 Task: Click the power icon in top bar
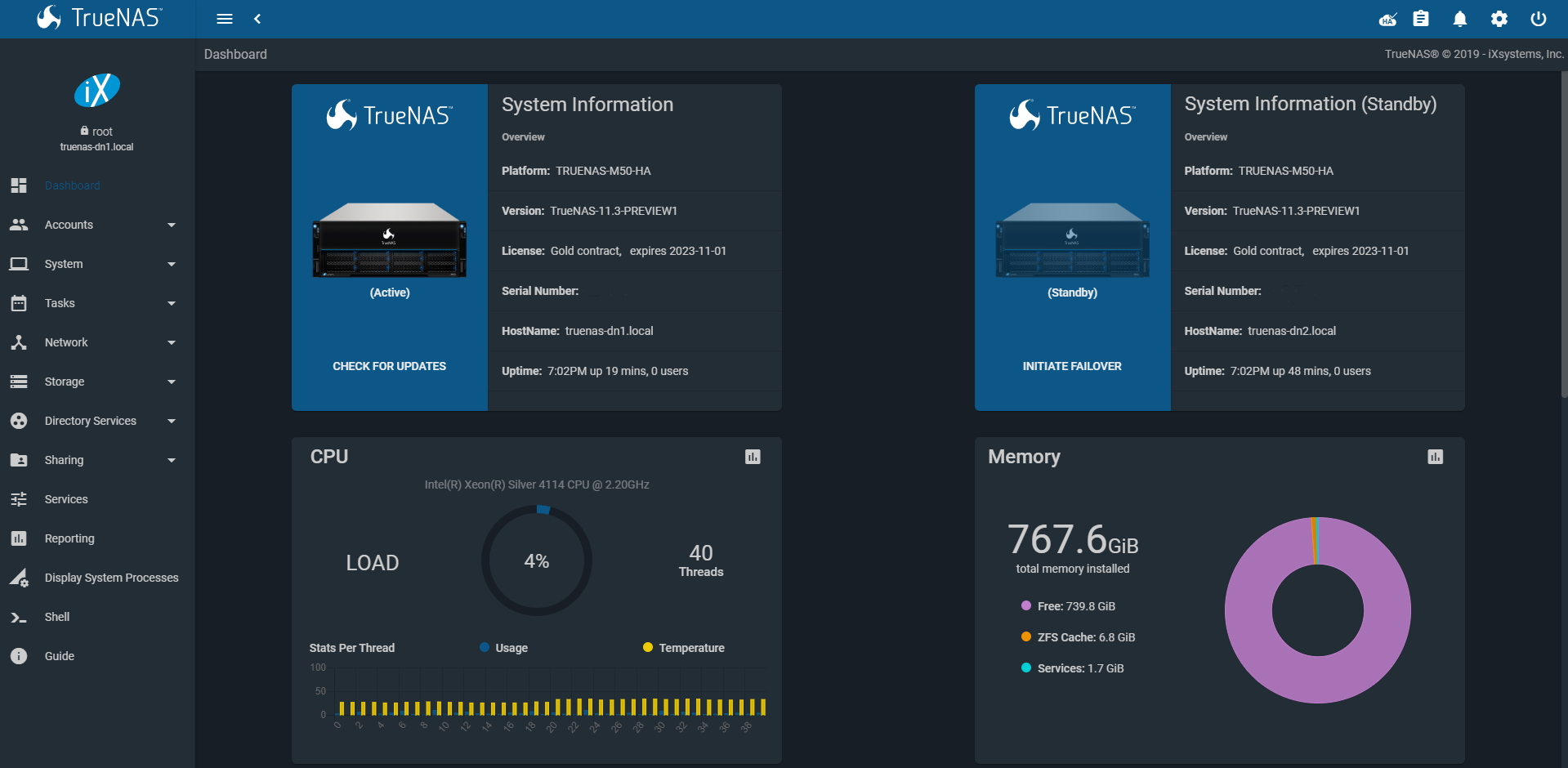click(1539, 19)
